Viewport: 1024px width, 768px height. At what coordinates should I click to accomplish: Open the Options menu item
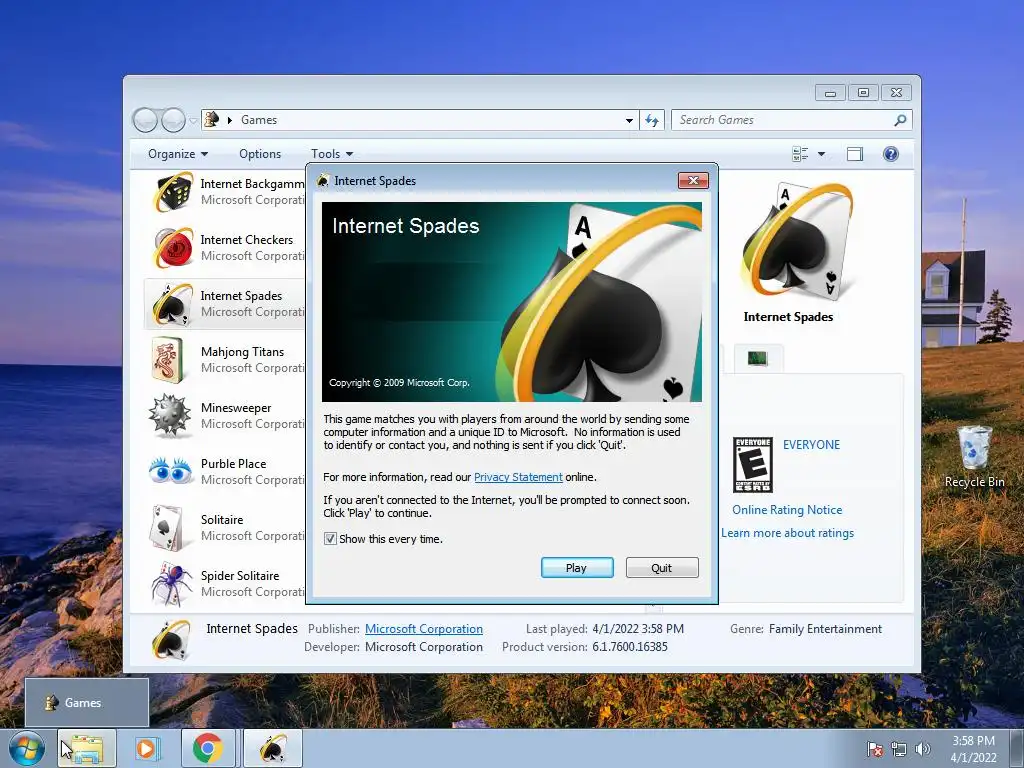260,154
